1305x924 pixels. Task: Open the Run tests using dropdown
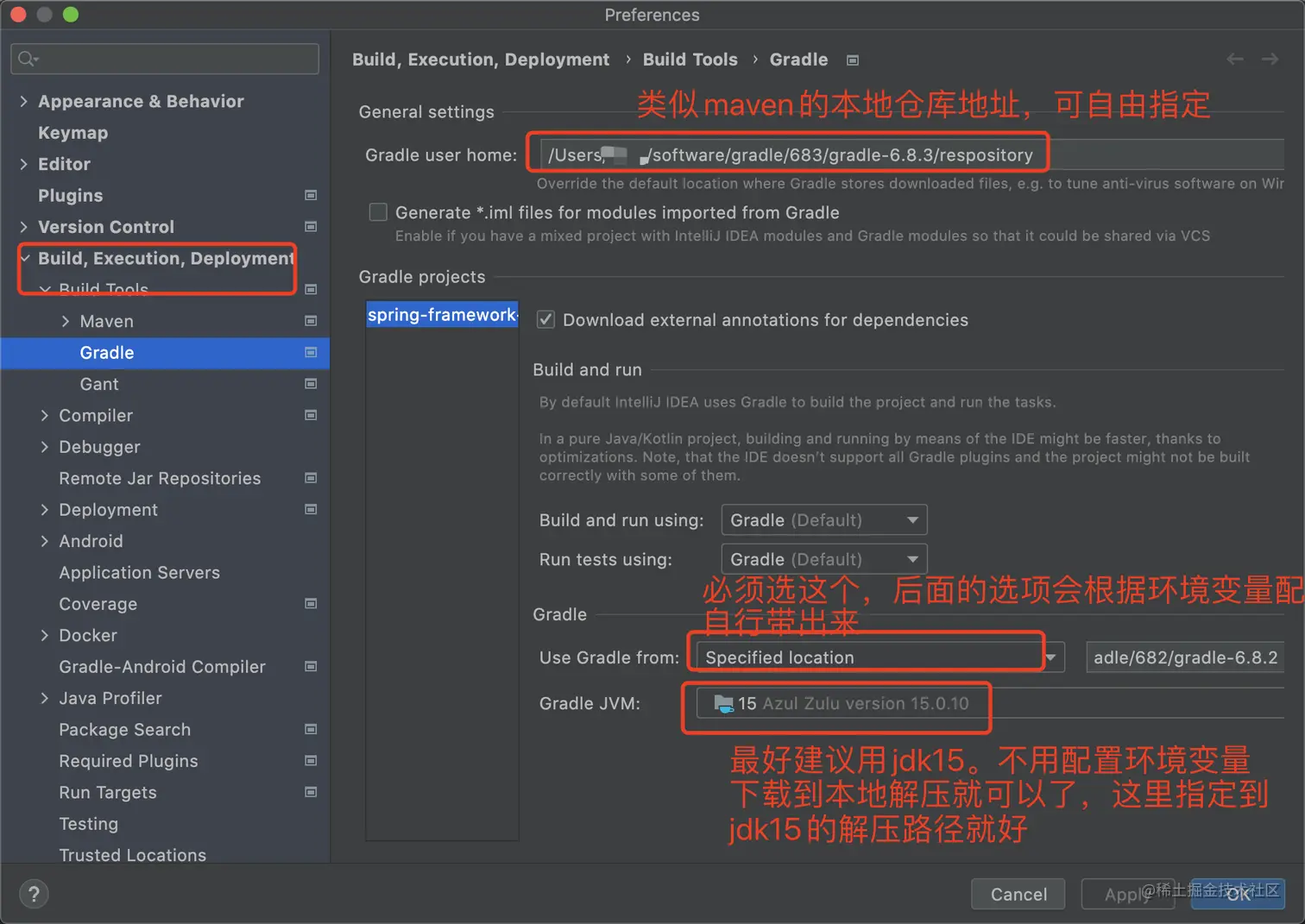pyautogui.click(x=824, y=559)
